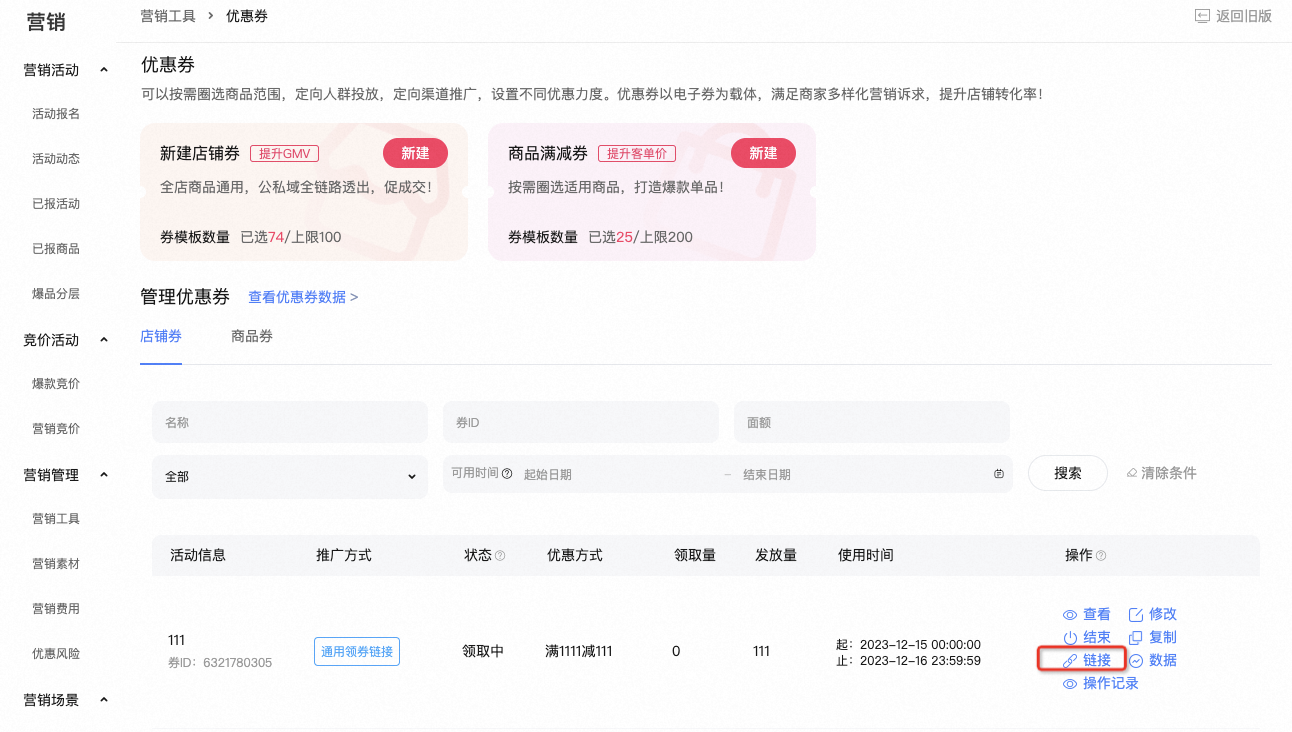This screenshot has height=732, width=1292.
Task: Click the 查看 action link
Action: pos(1097,615)
